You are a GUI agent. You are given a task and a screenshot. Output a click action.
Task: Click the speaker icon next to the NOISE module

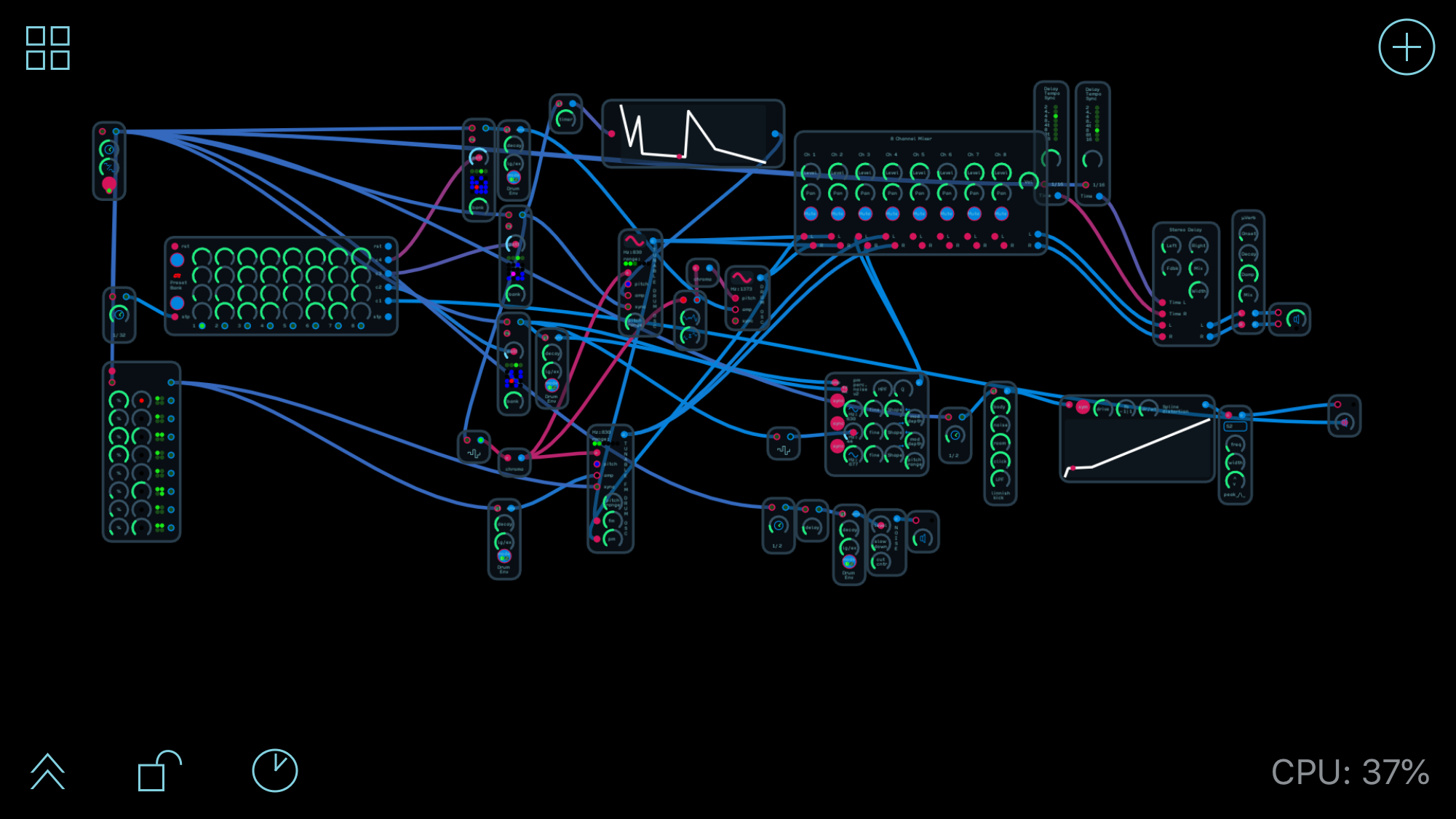point(923,538)
